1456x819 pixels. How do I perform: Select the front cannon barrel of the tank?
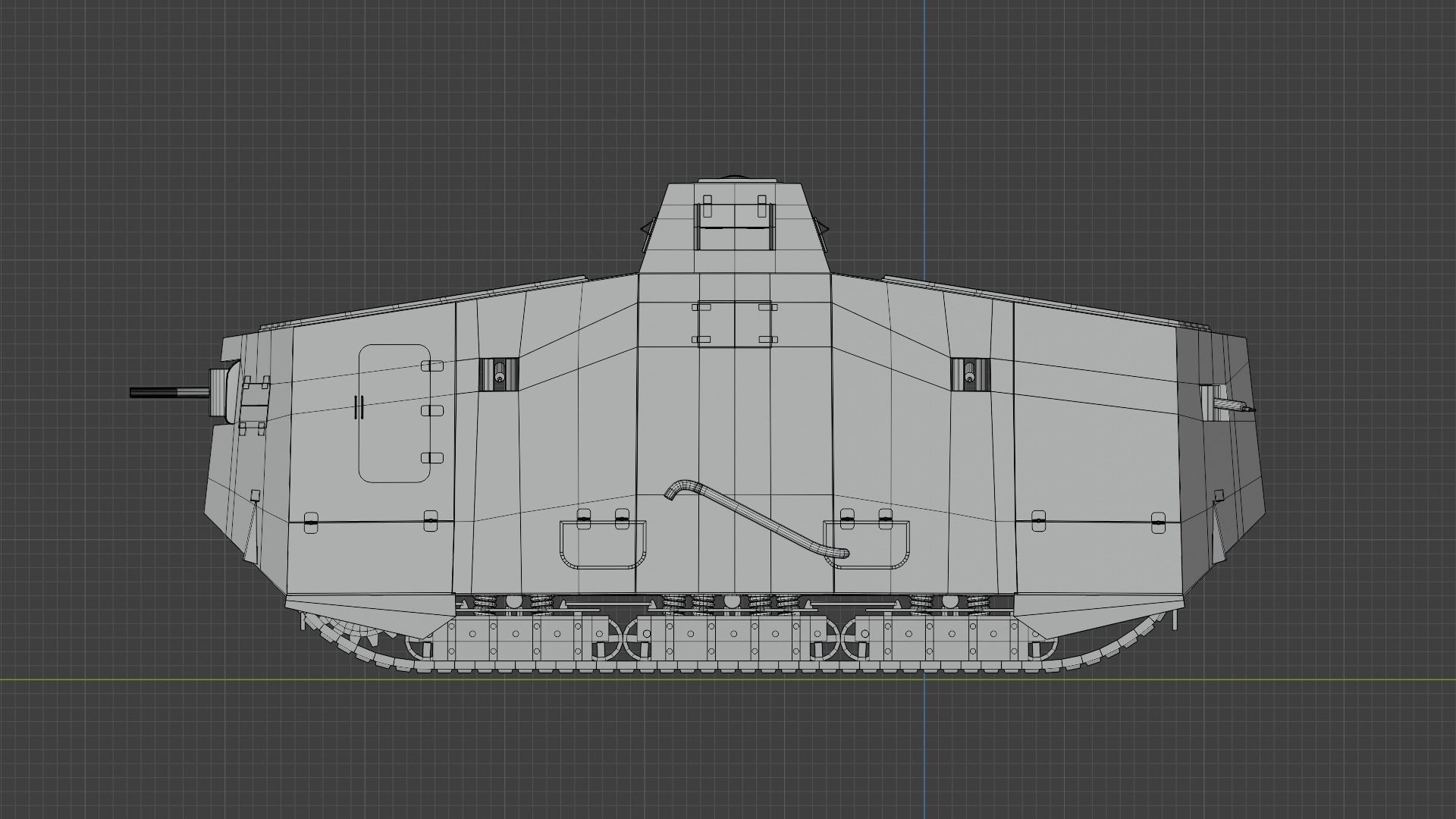(169, 393)
